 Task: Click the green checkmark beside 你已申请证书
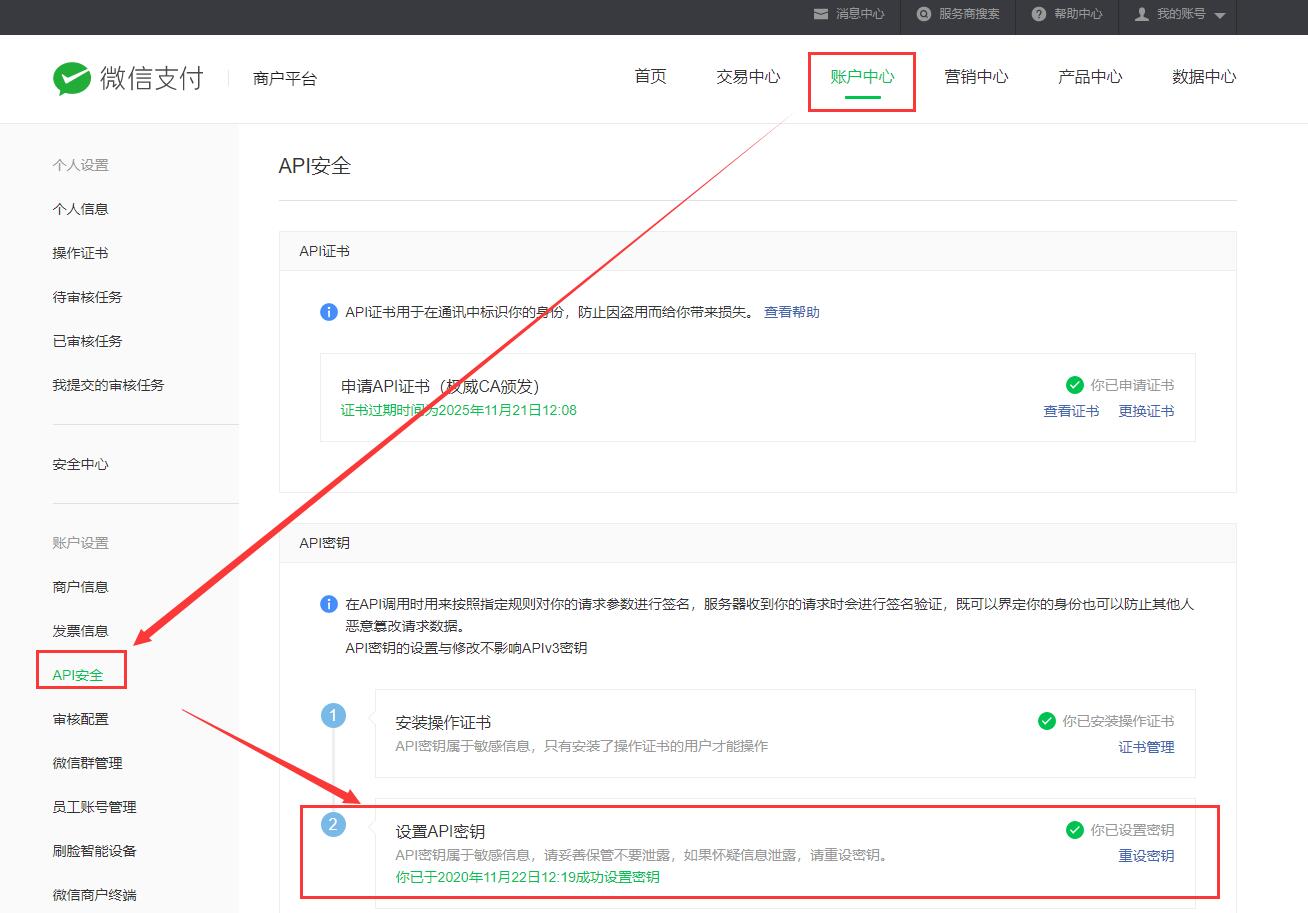click(x=1075, y=384)
